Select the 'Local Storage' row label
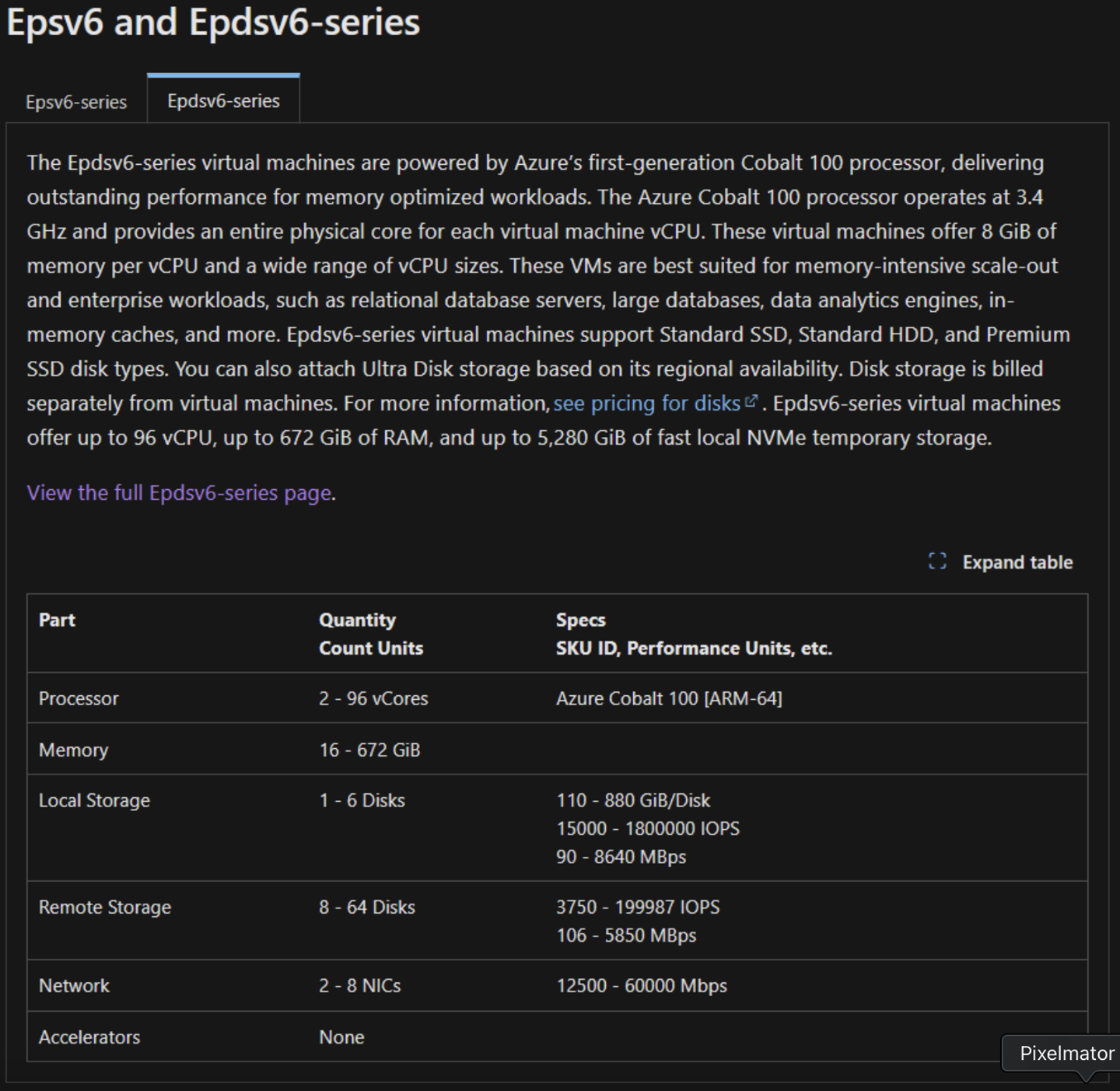 pyautogui.click(x=94, y=800)
